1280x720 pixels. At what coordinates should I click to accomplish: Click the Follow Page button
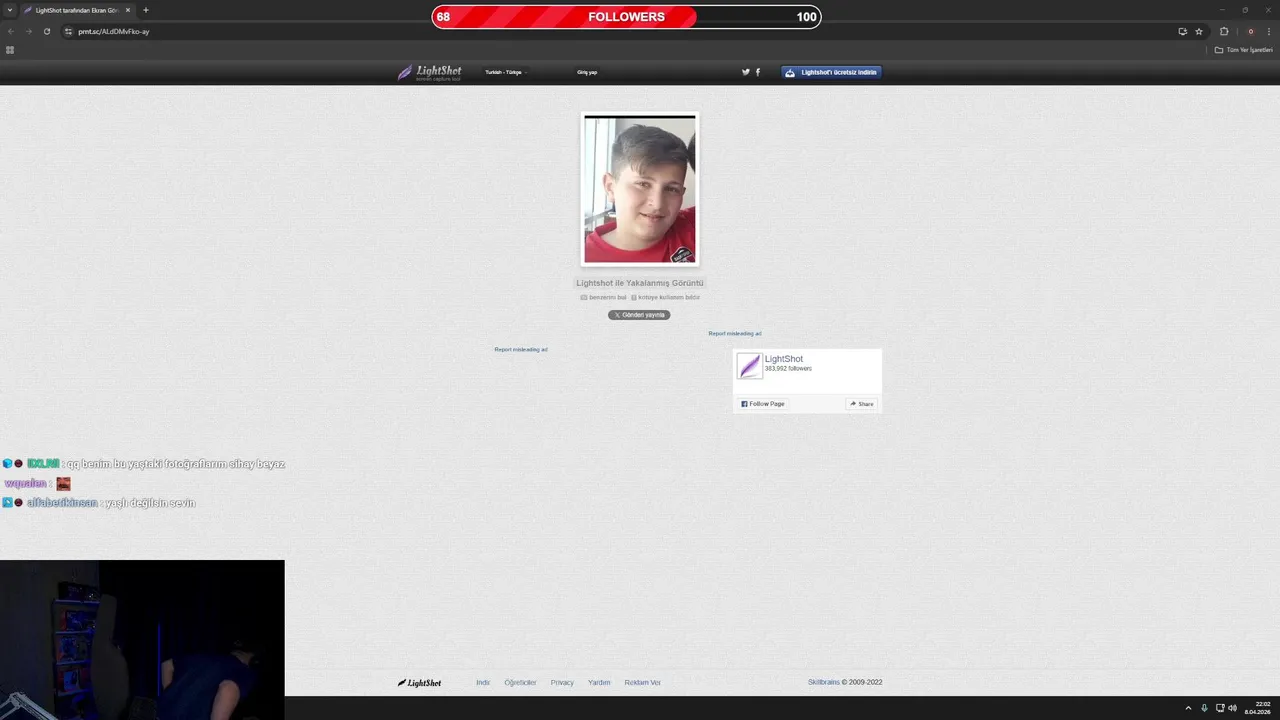coord(763,404)
